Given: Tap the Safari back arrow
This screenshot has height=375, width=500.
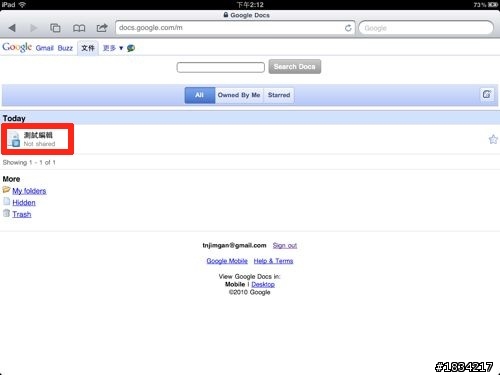Looking at the screenshot, I should click(12, 28).
